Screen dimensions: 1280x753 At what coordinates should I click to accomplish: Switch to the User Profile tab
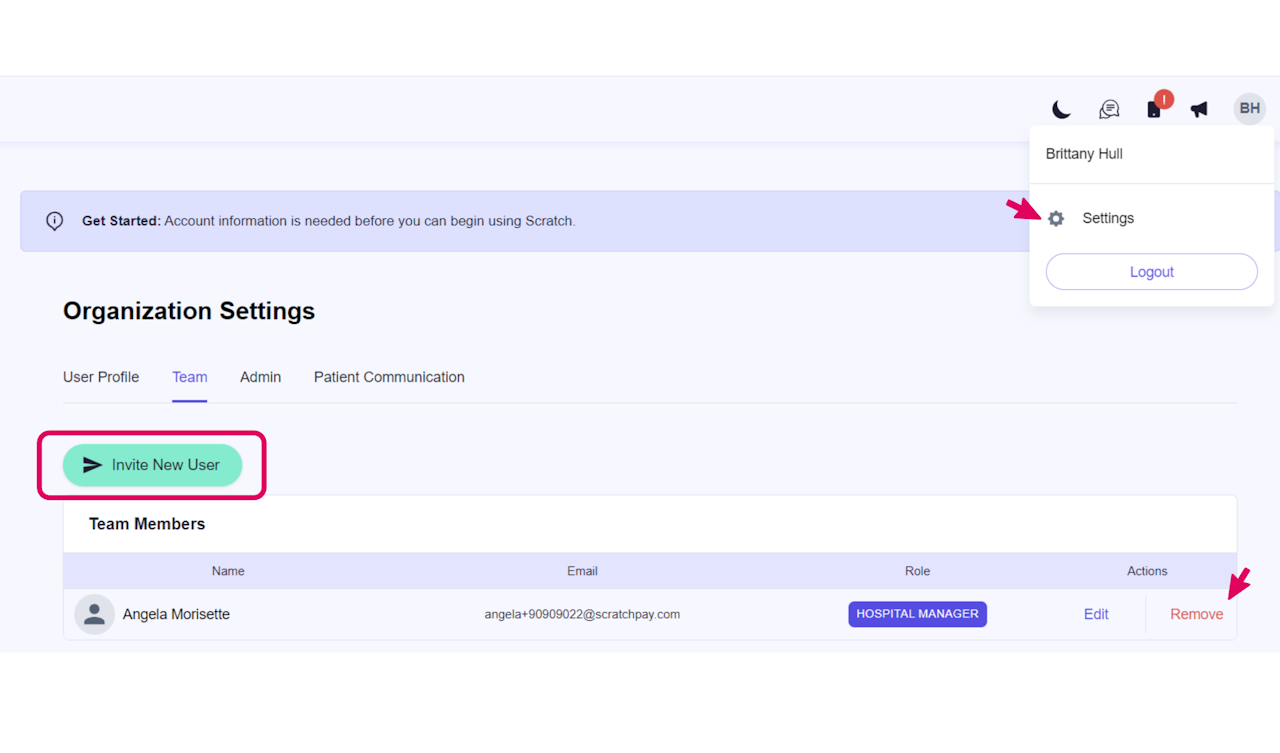pyautogui.click(x=101, y=377)
